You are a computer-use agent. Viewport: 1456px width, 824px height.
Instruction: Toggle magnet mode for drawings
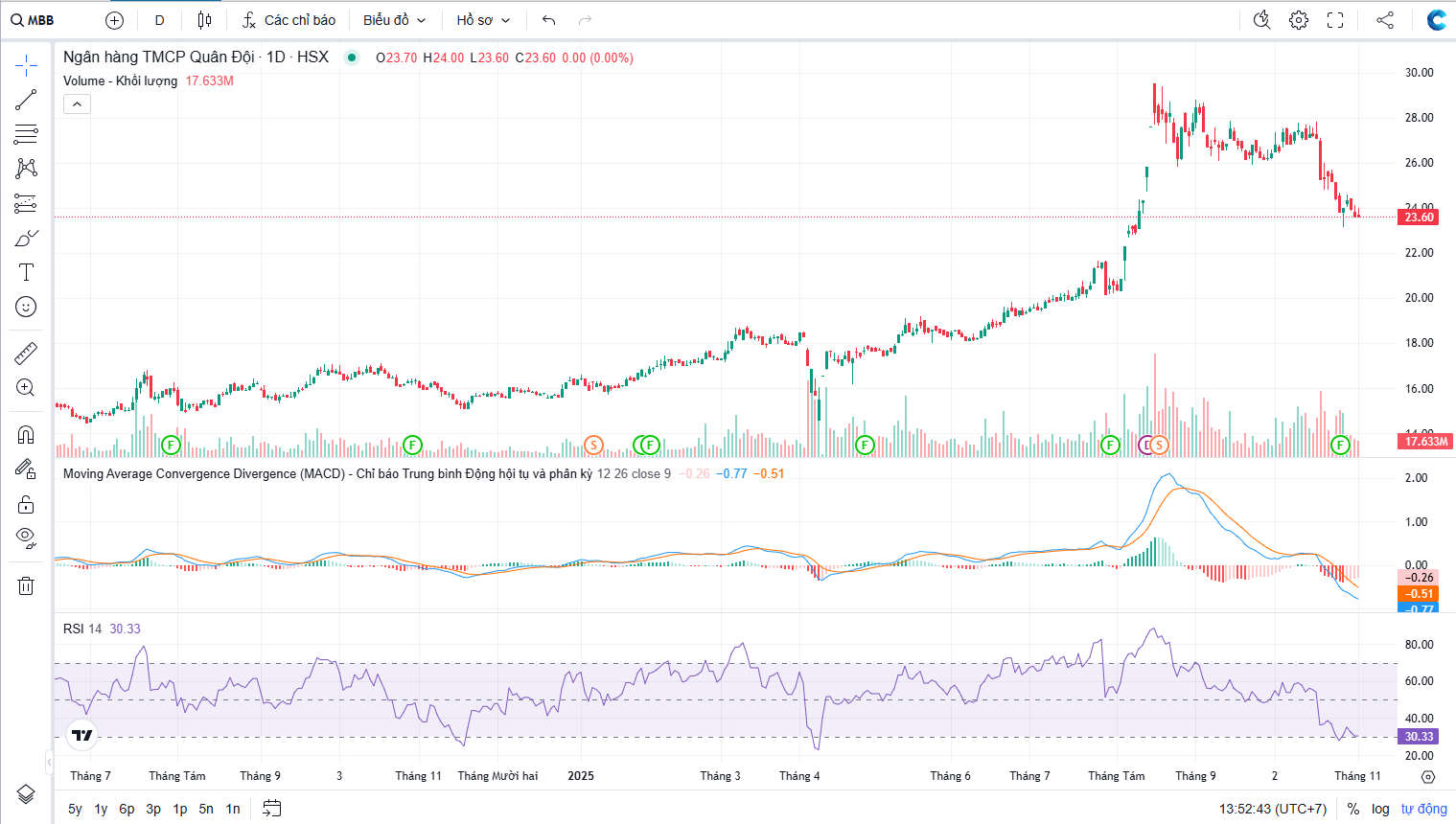click(x=26, y=434)
